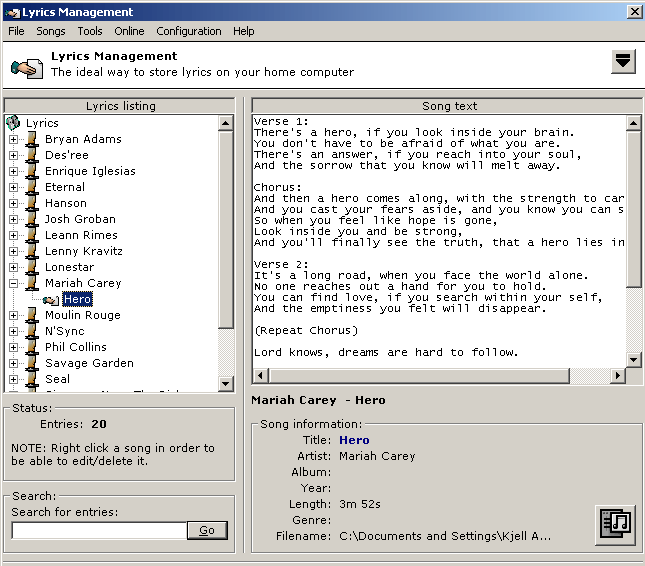
Task: Open the Configuration menu
Action: coord(188,31)
